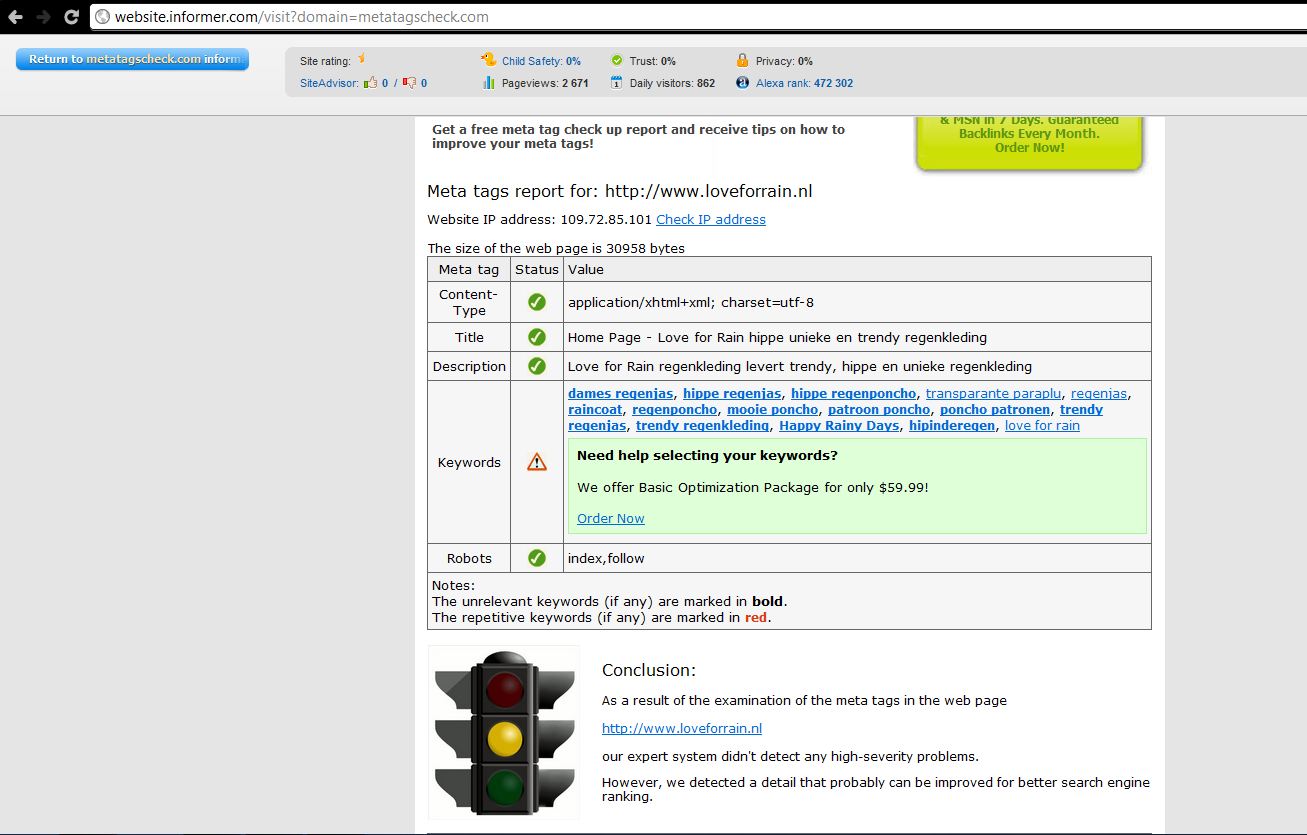Open the 'trendy regenkleding' keyword link
Viewport: 1307px width, 835px height.
[703, 426]
